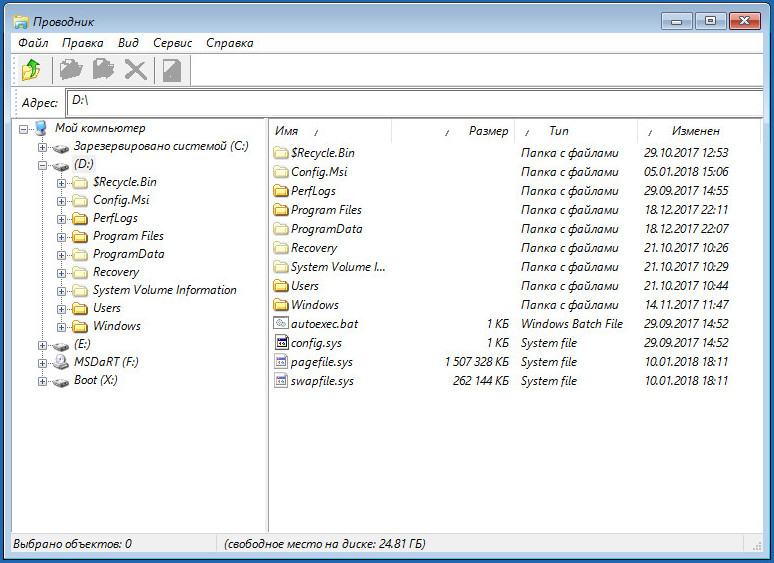Image resolution: width=774 pixels, height=563 pixels.
Task: Click the grayed Properties page toolbar icon
Action: [172, 70]
